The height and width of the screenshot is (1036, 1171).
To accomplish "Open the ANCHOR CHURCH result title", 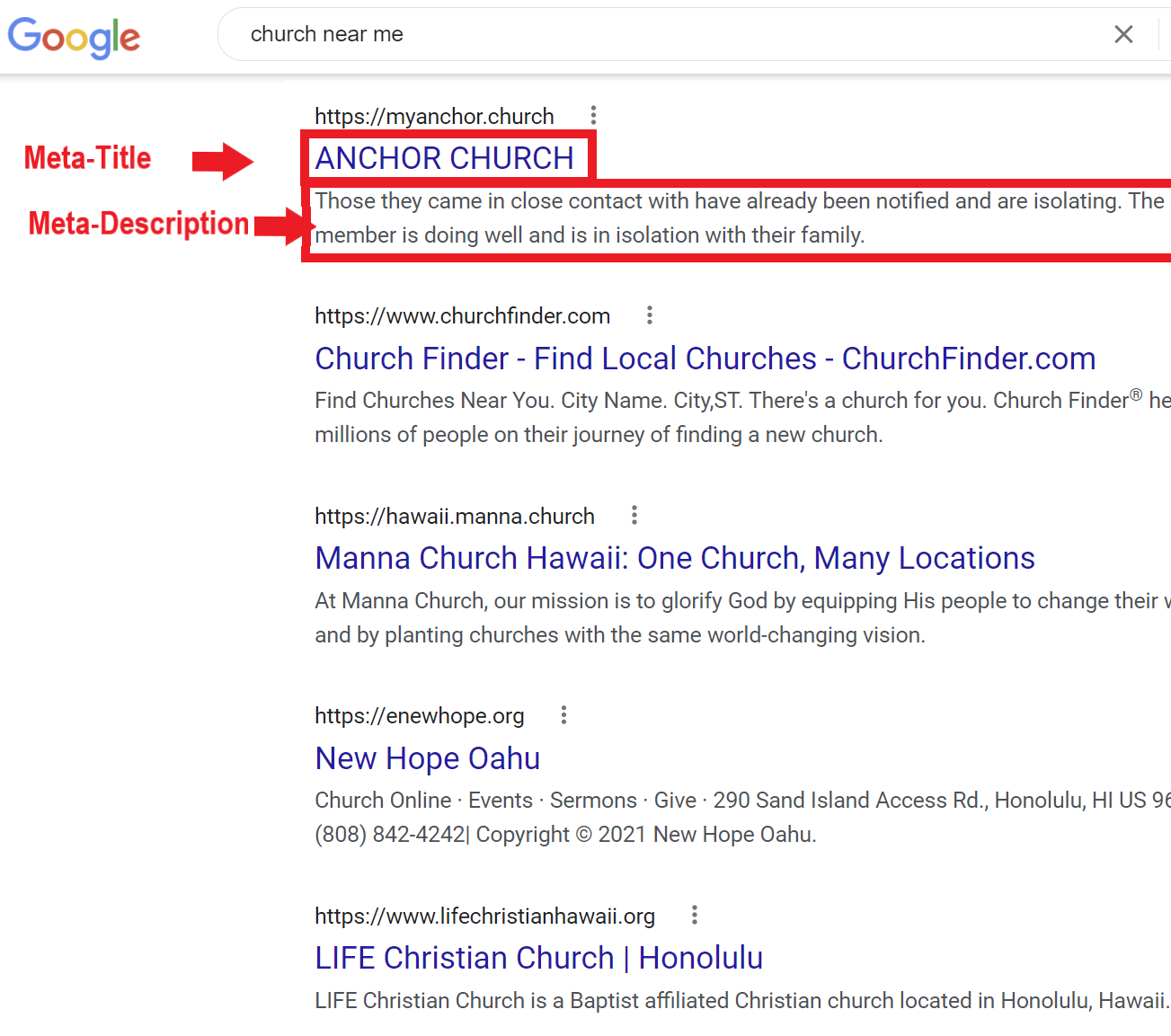I will coord(444,158).
